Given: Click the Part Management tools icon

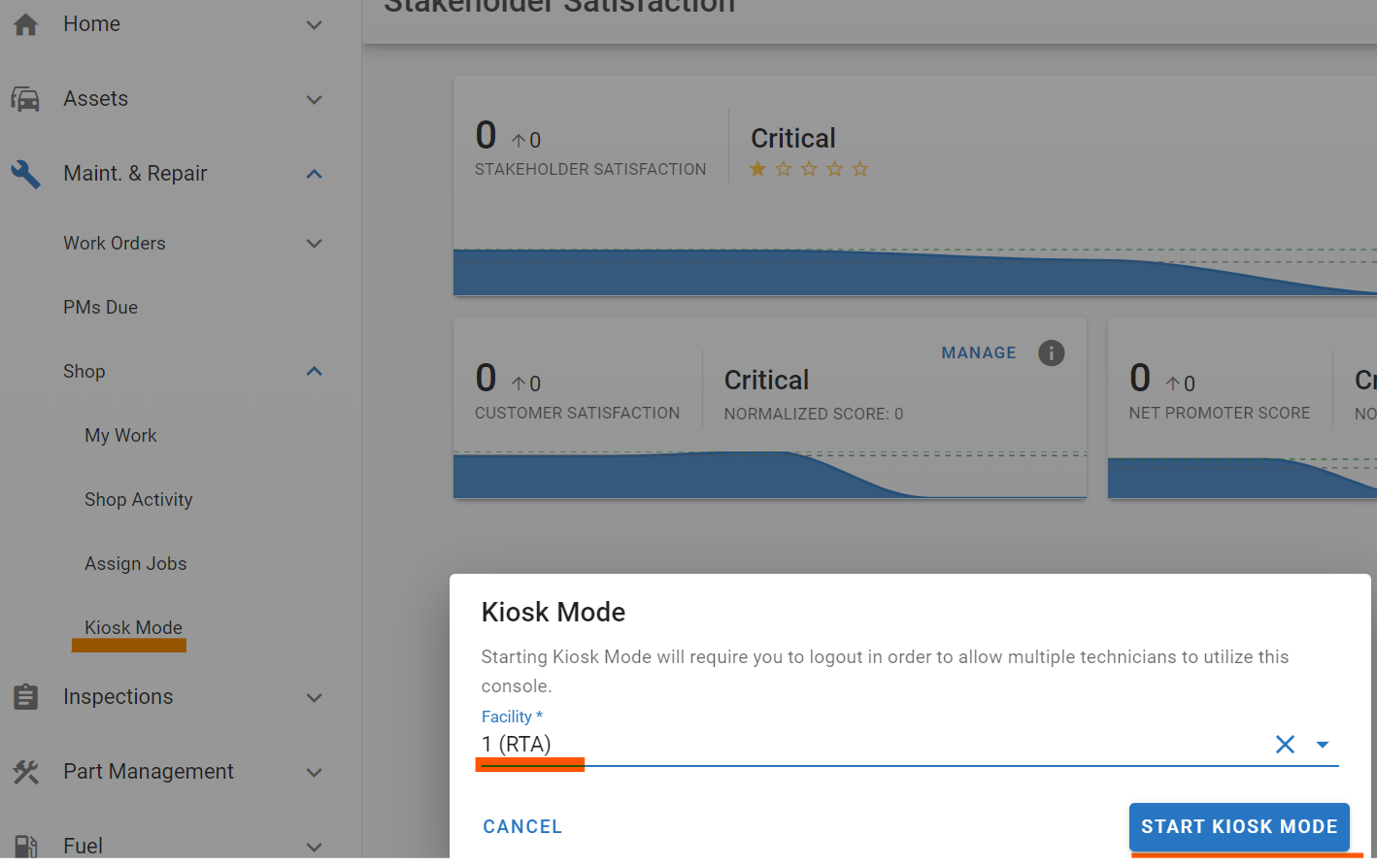Looking at the screenshot, I should pos(25,772).
